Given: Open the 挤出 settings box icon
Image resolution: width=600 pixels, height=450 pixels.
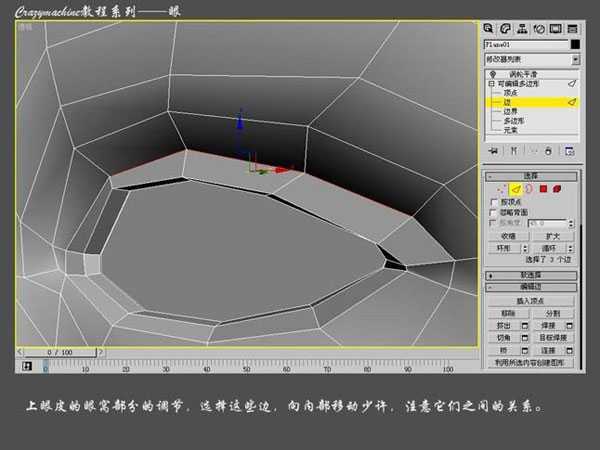Looking at the screenshot, I should [x=525, y=326].
